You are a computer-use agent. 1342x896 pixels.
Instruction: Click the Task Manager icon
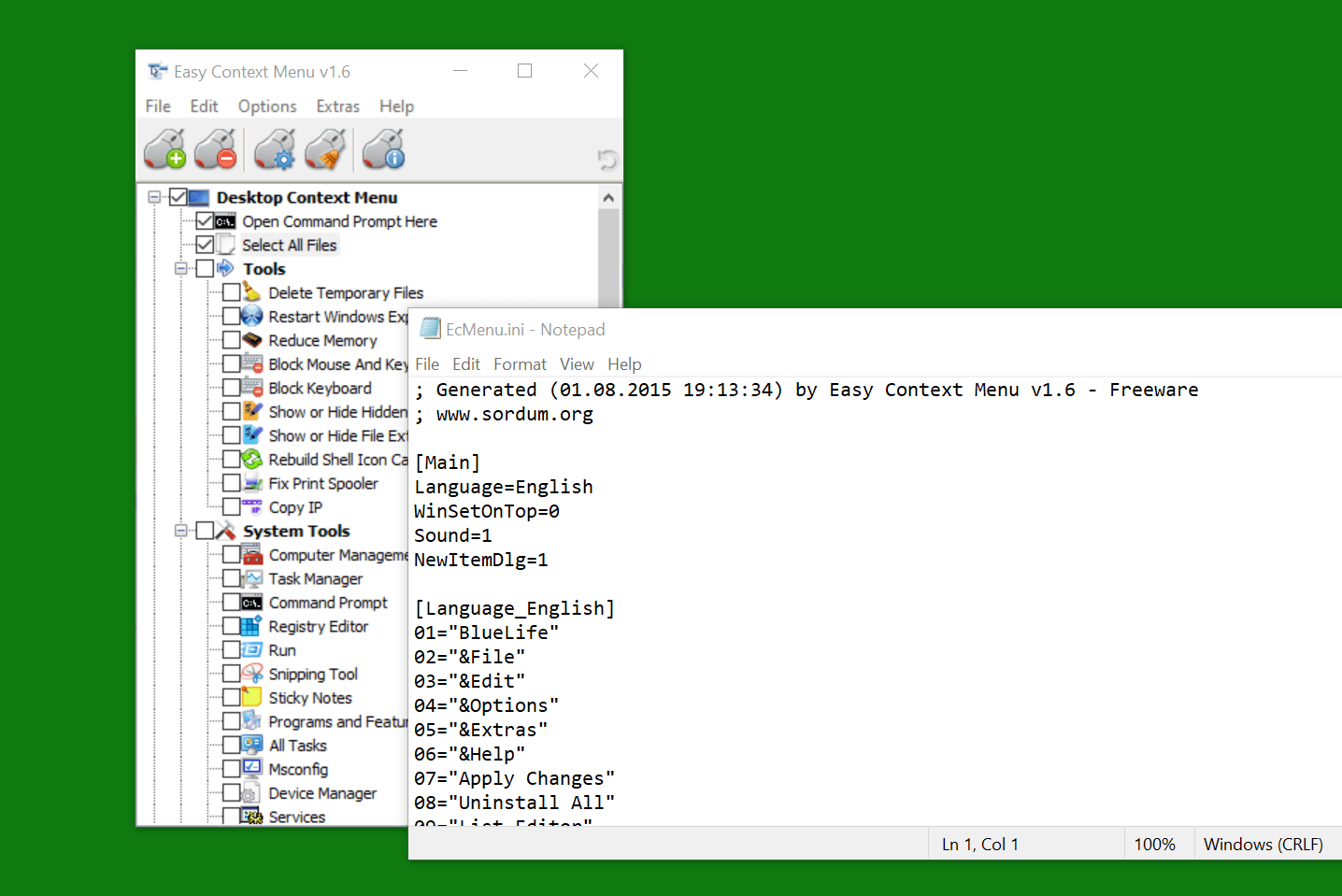[252, 578]
